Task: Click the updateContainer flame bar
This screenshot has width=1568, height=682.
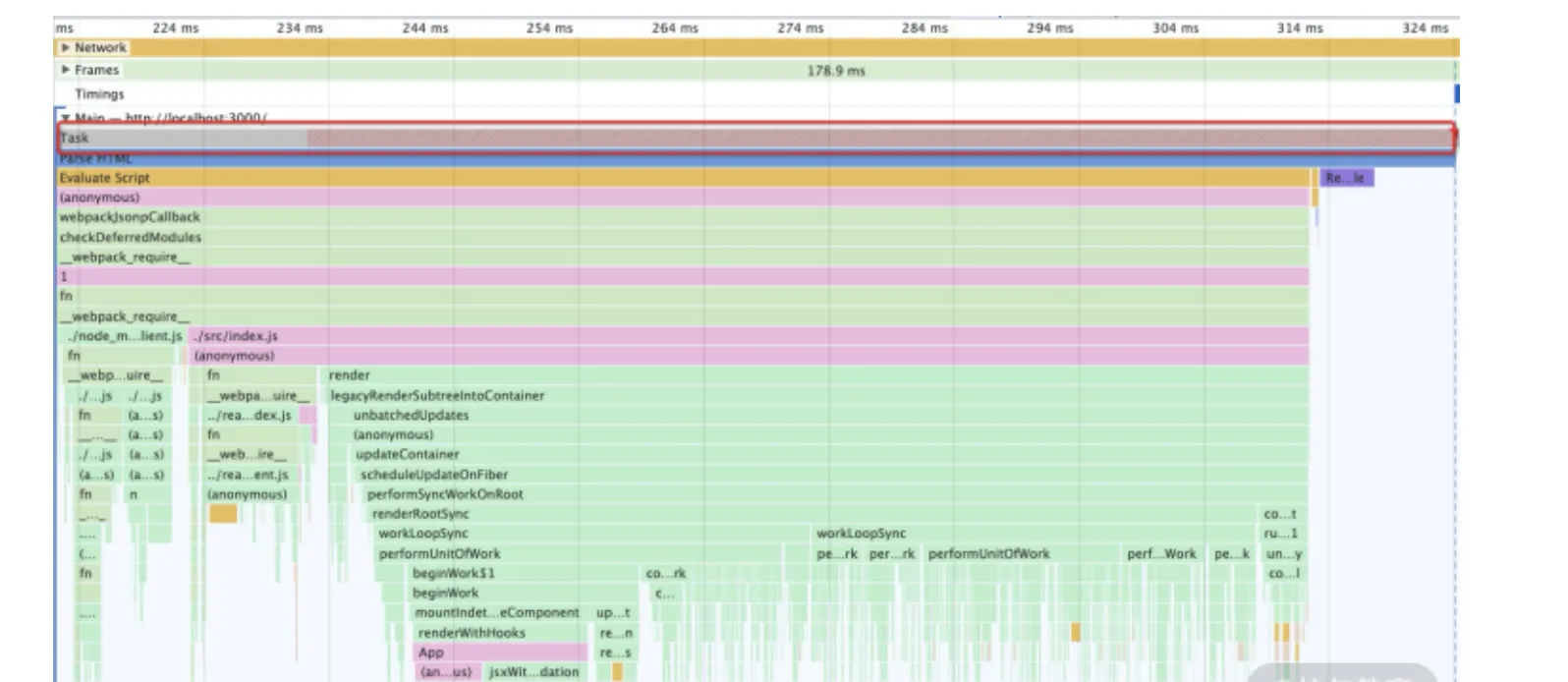Action: tap(407, 455)
